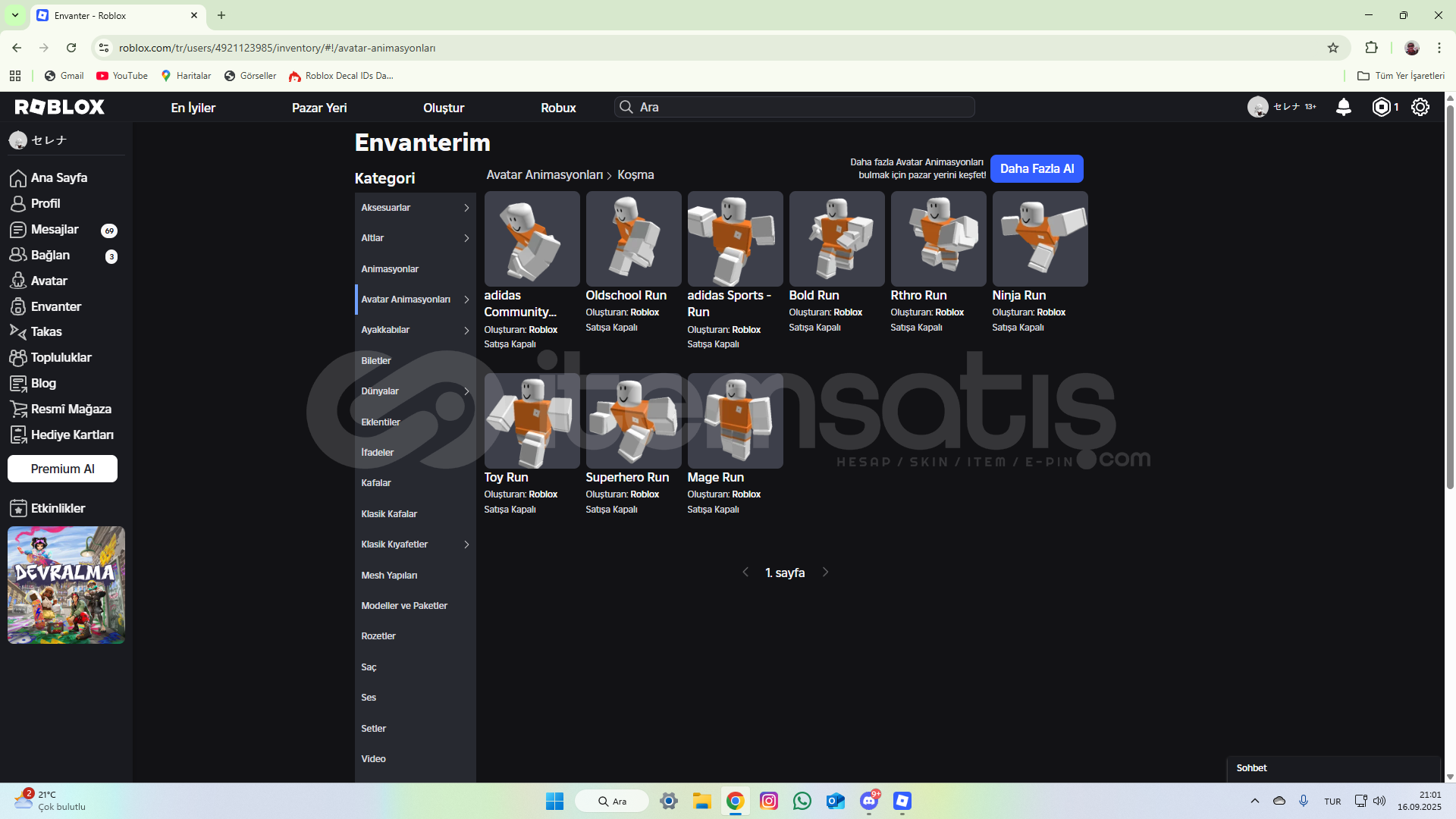This screenshot has height=819, width=1456.
Task: Open Discord from the taskbar
Action: pos(869,801)
